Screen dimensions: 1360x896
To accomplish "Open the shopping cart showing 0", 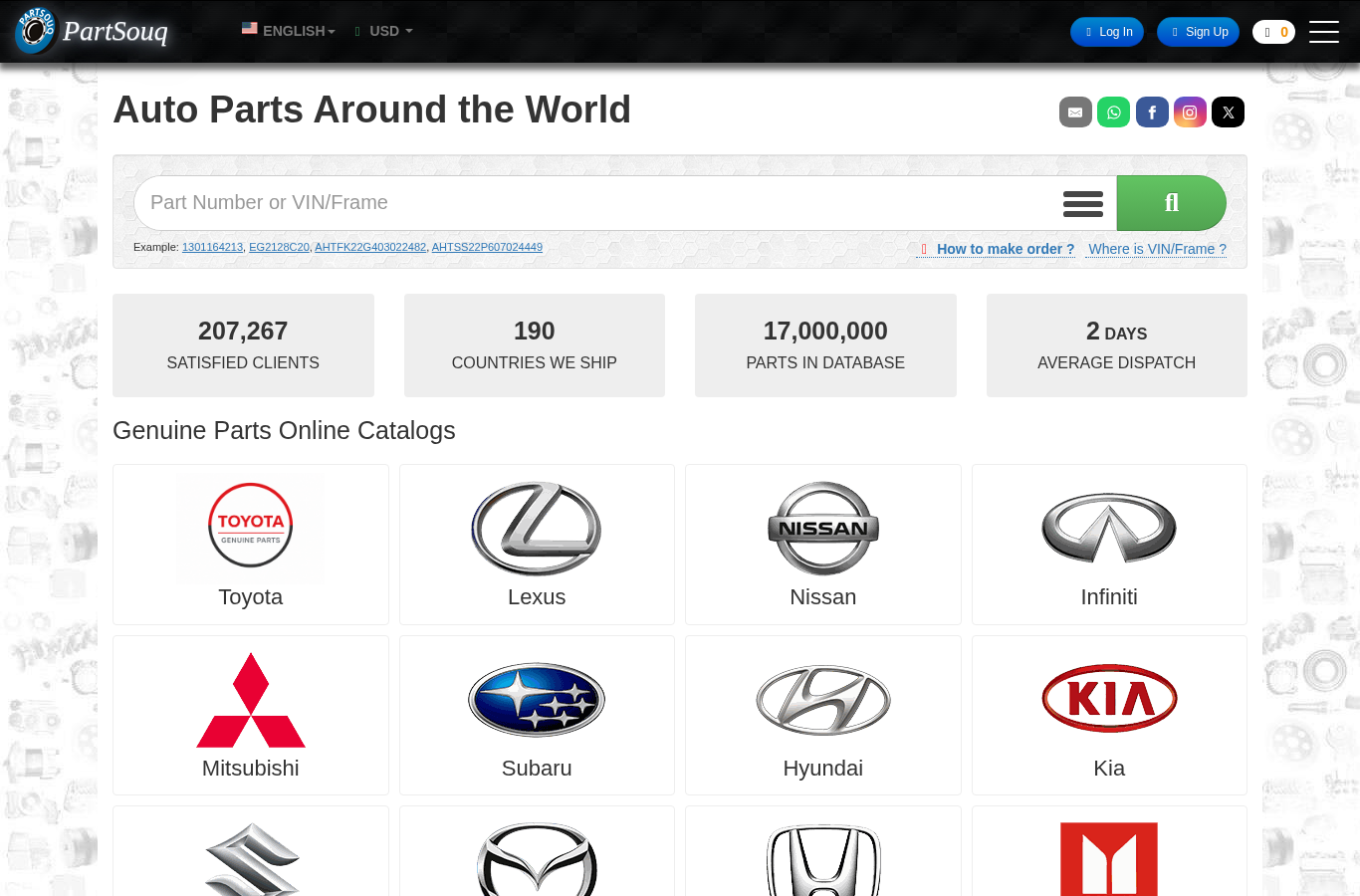I will (x=1273, y=32).
